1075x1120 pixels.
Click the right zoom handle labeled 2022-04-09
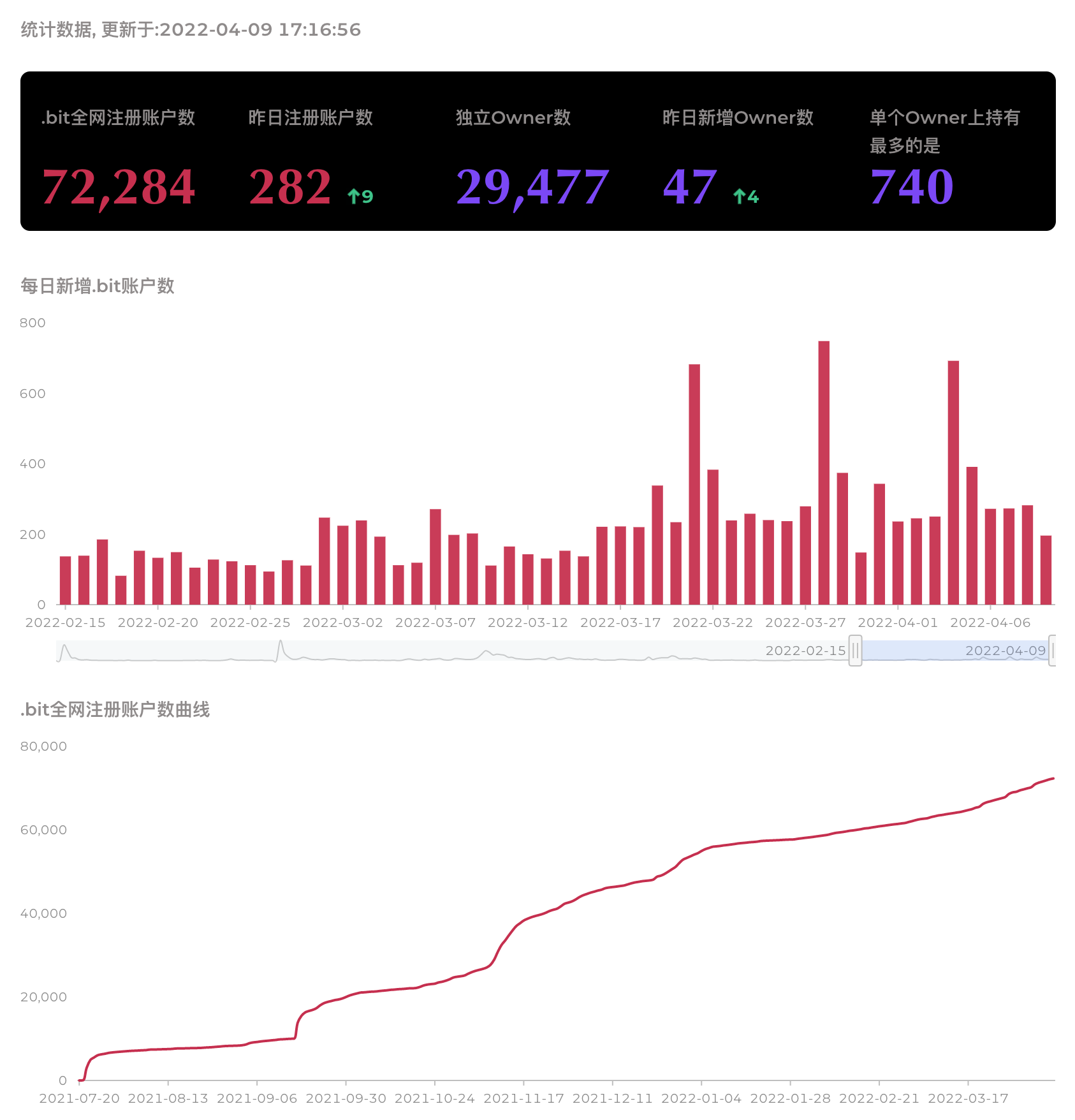[1052, 651]
